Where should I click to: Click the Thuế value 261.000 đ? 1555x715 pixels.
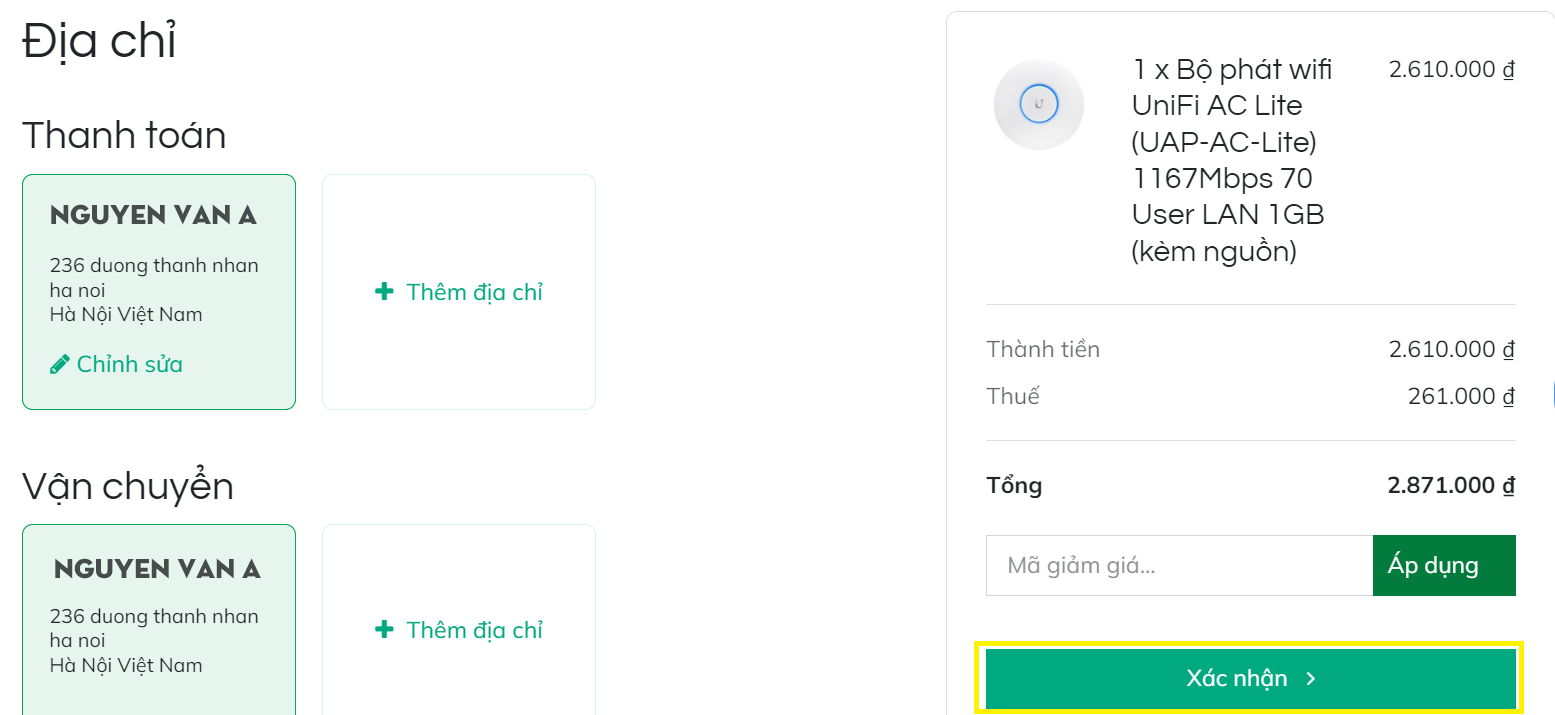point(1461,396)
